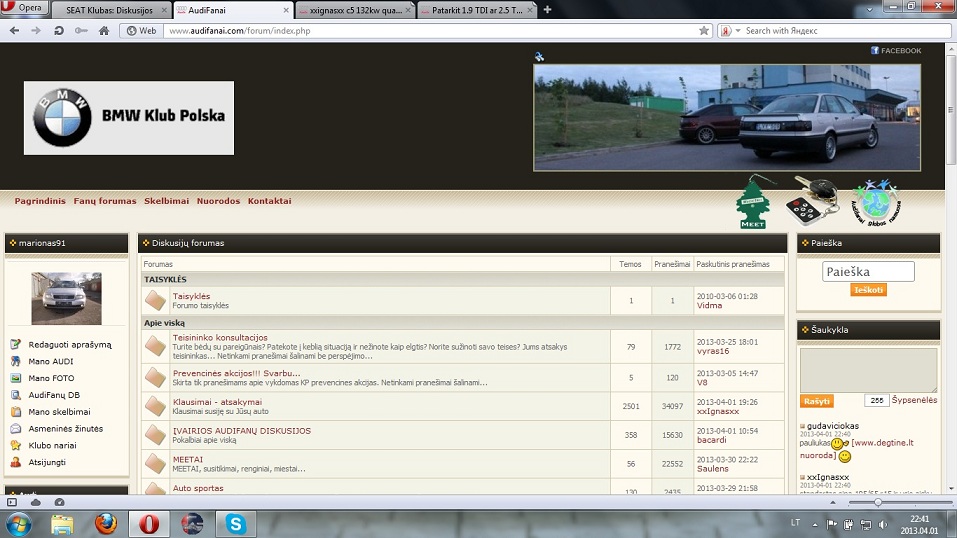Open the Taisyklės forum

(x=191, y=296)
